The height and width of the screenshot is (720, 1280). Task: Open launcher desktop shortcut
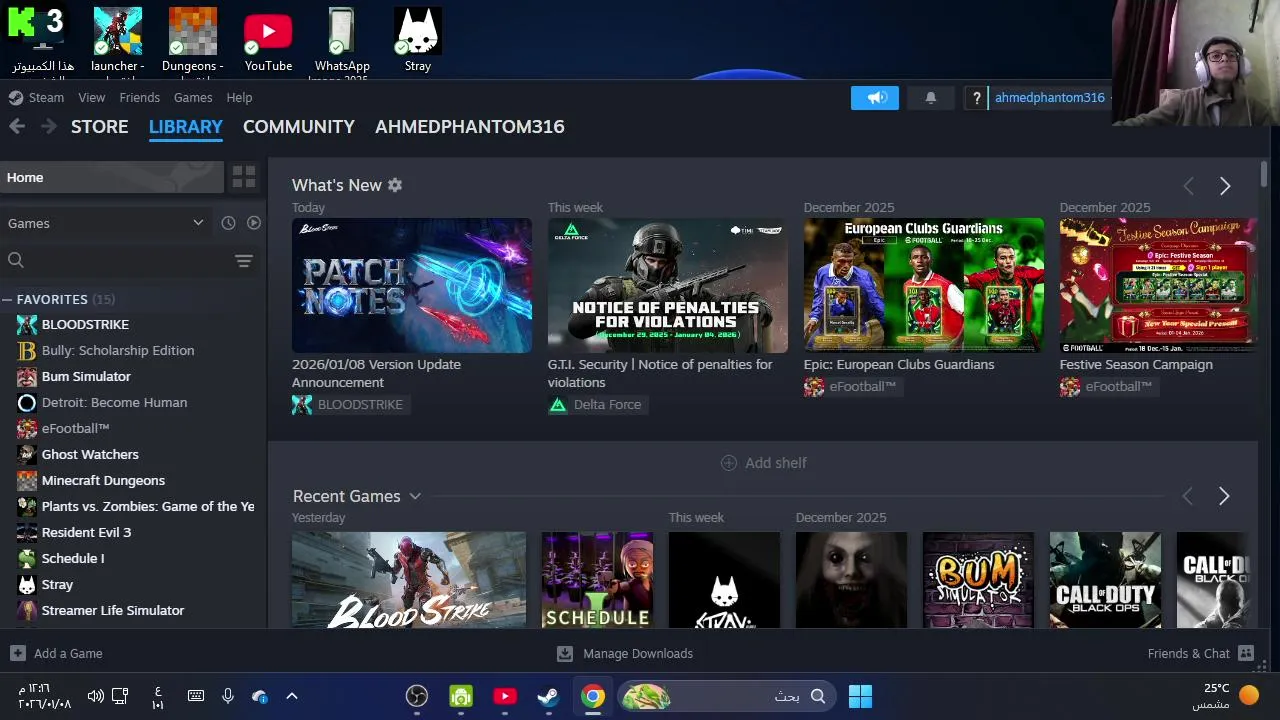[x=118, y=40]
